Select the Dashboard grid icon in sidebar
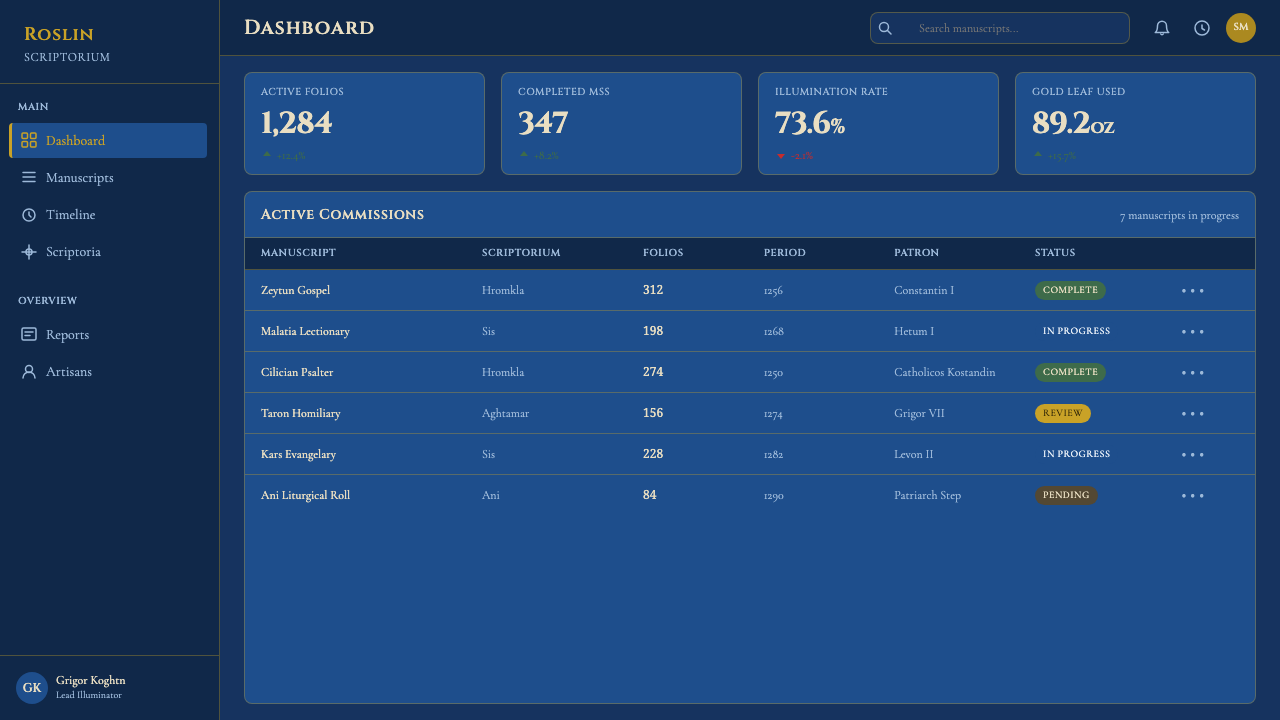The height and width of the screenshot is (720, 1280). point(29,140)
